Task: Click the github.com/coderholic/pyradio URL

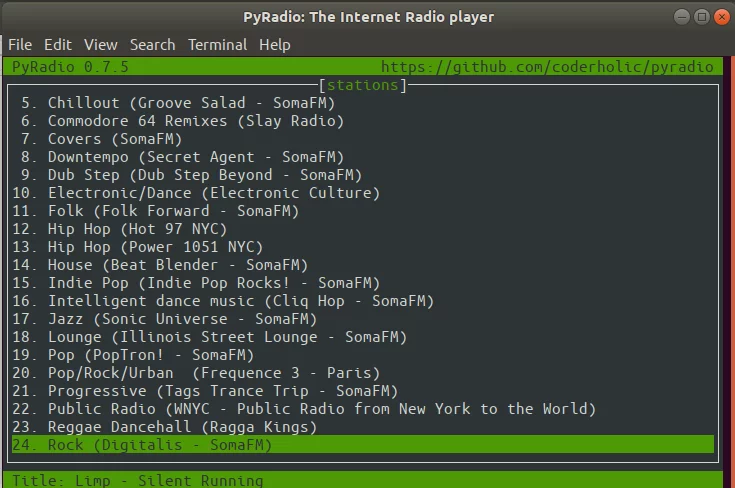Action: (547, 67)
